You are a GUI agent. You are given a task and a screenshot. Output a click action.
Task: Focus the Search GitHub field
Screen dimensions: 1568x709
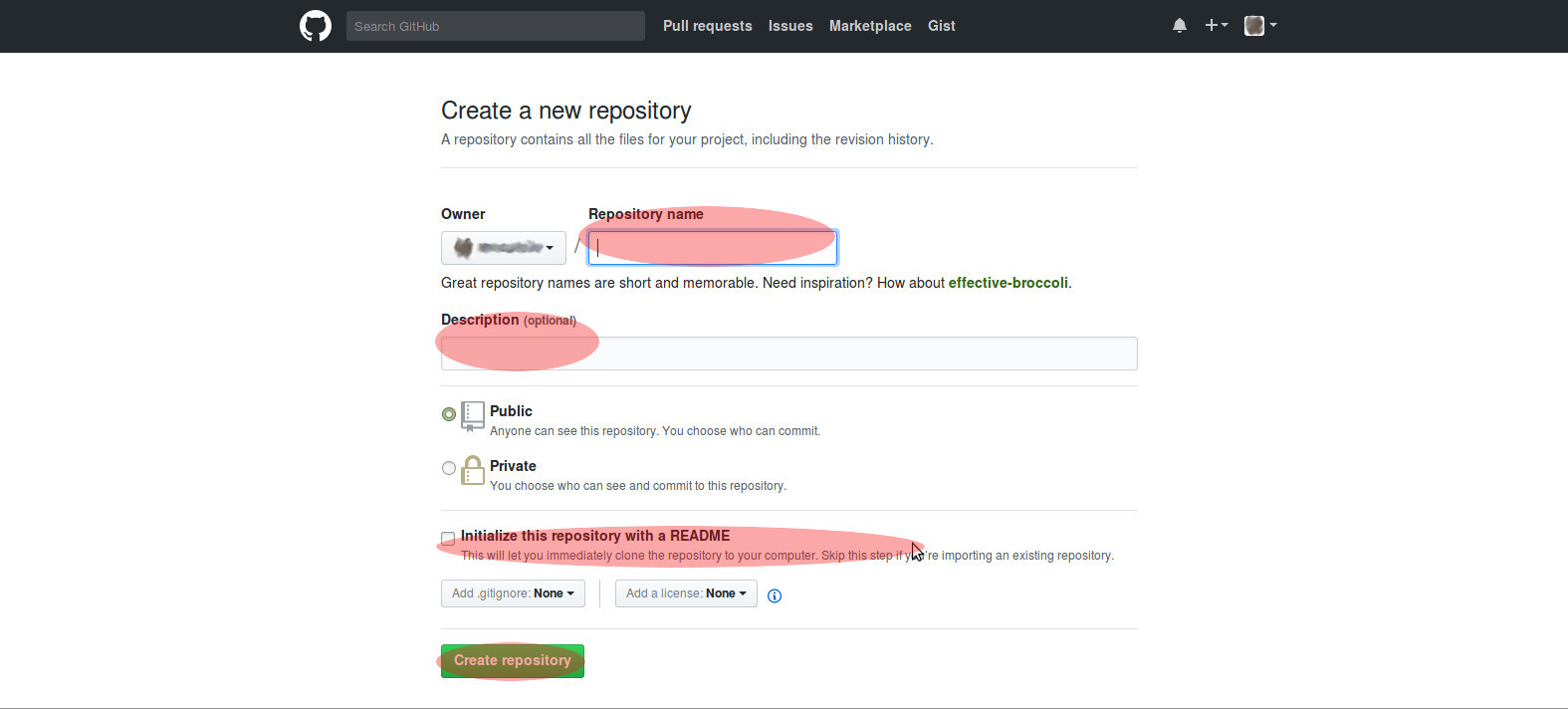(x=496, y=26)
